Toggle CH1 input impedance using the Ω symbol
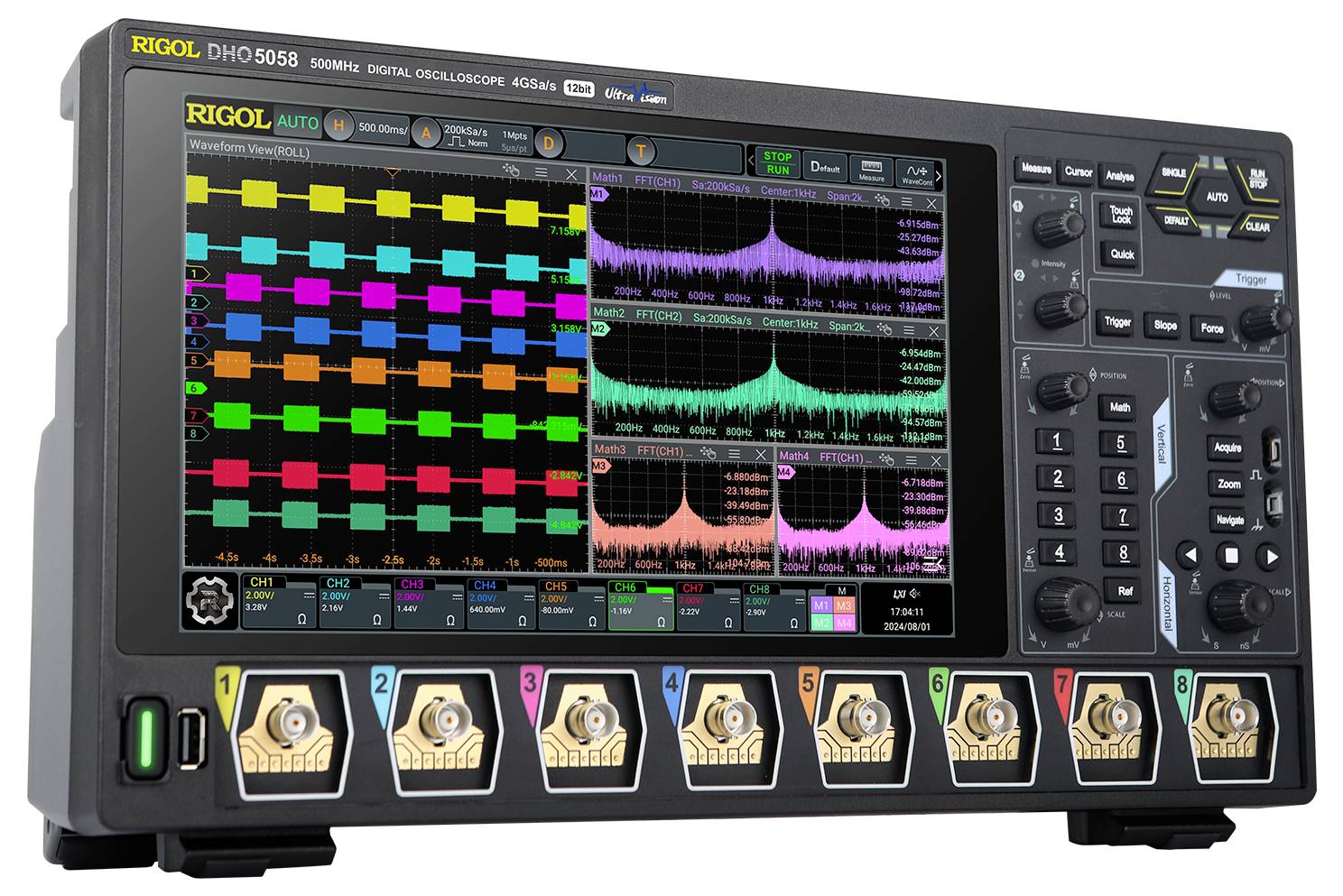Viewport: 1343px width, 896px height. point(302,619)
